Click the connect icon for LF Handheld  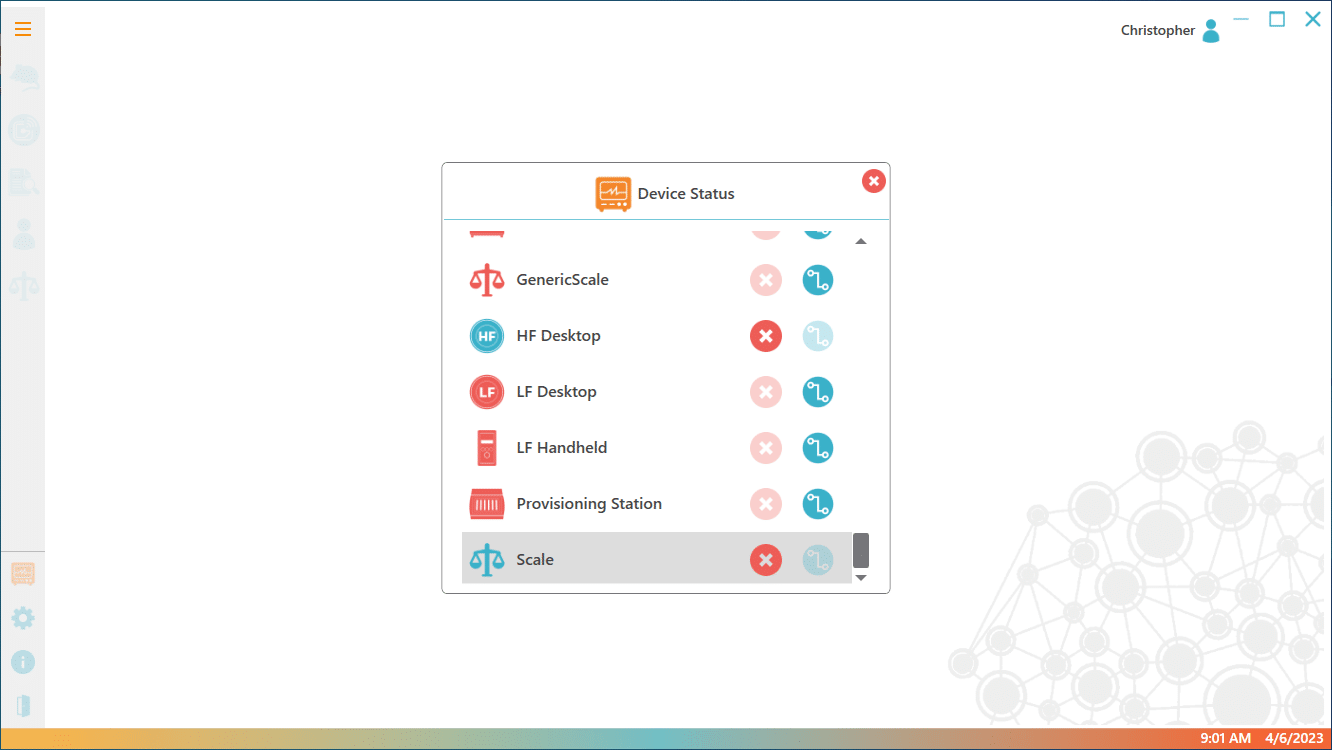tap(817, 448)
